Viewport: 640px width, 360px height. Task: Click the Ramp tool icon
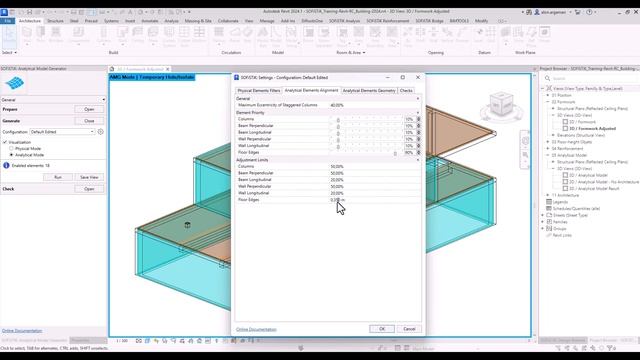click(x=235, y=33)
